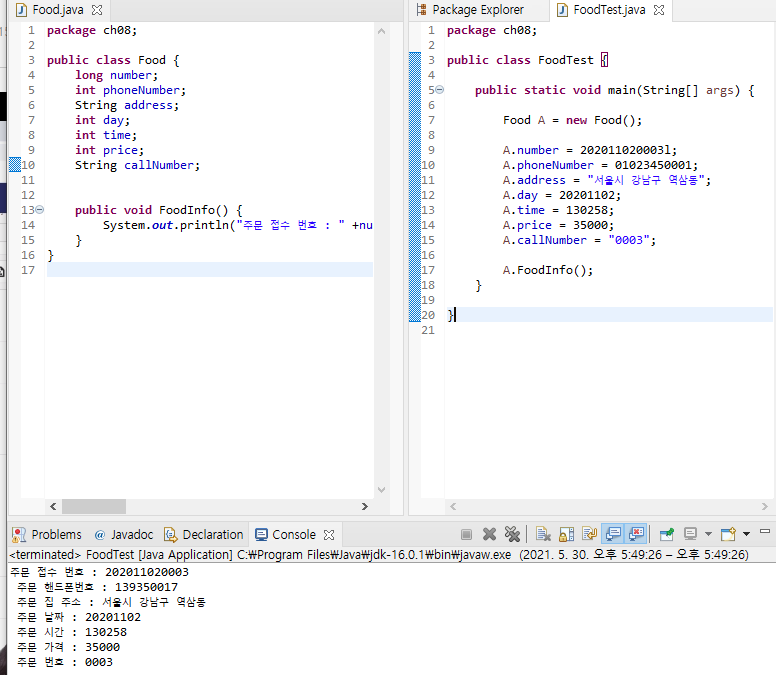Open the Package Explorer tab
776x675 pixels.
click(x=470, y=10)
